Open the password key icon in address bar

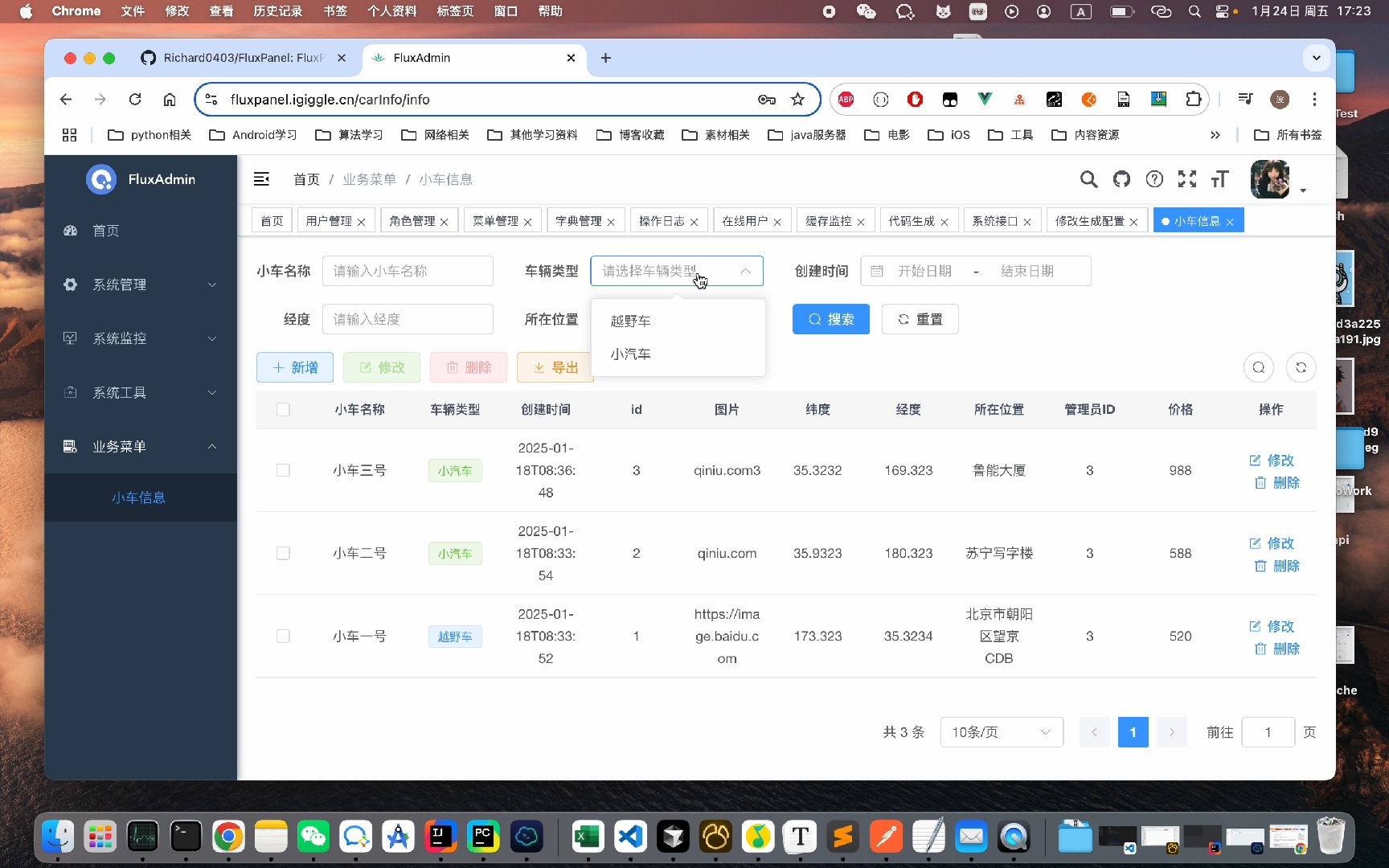click(x=767, y=100)
